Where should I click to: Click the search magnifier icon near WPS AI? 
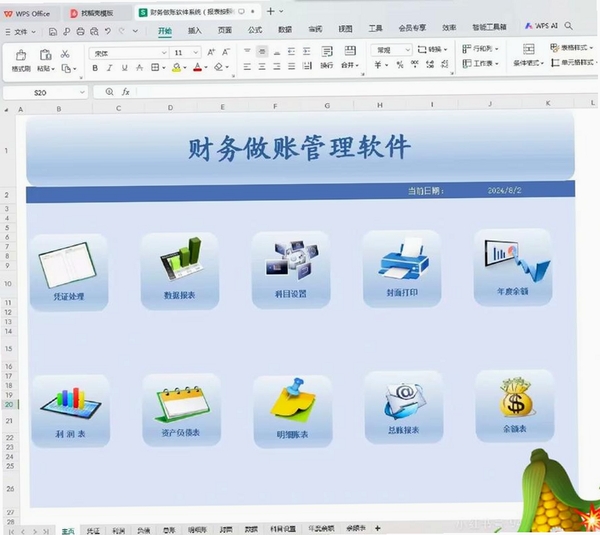pyautogui.click(x=569, y=26)
